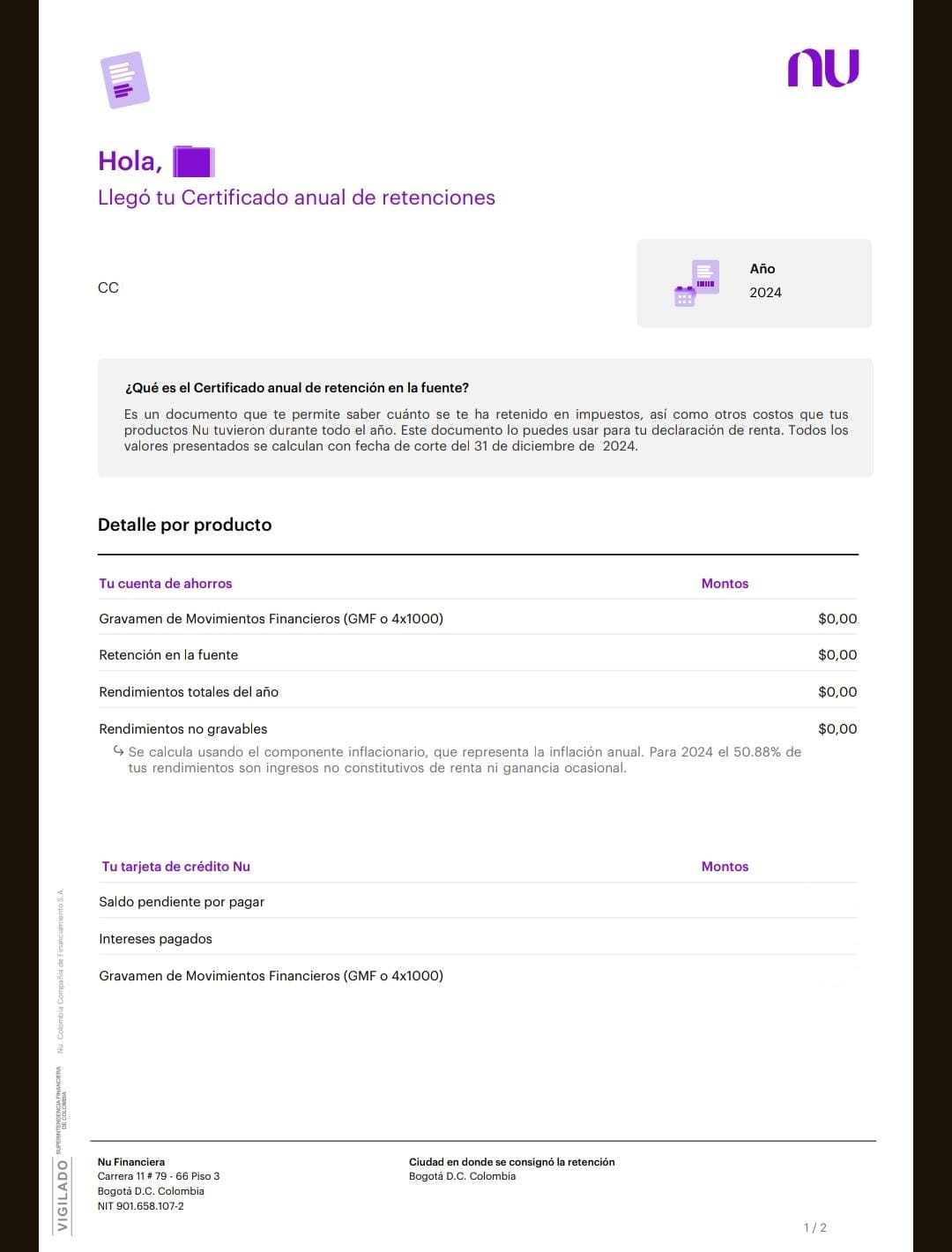Click the ¿Qué es el Certificado info box
This screenshot has height=1252, width=952.
486,418
